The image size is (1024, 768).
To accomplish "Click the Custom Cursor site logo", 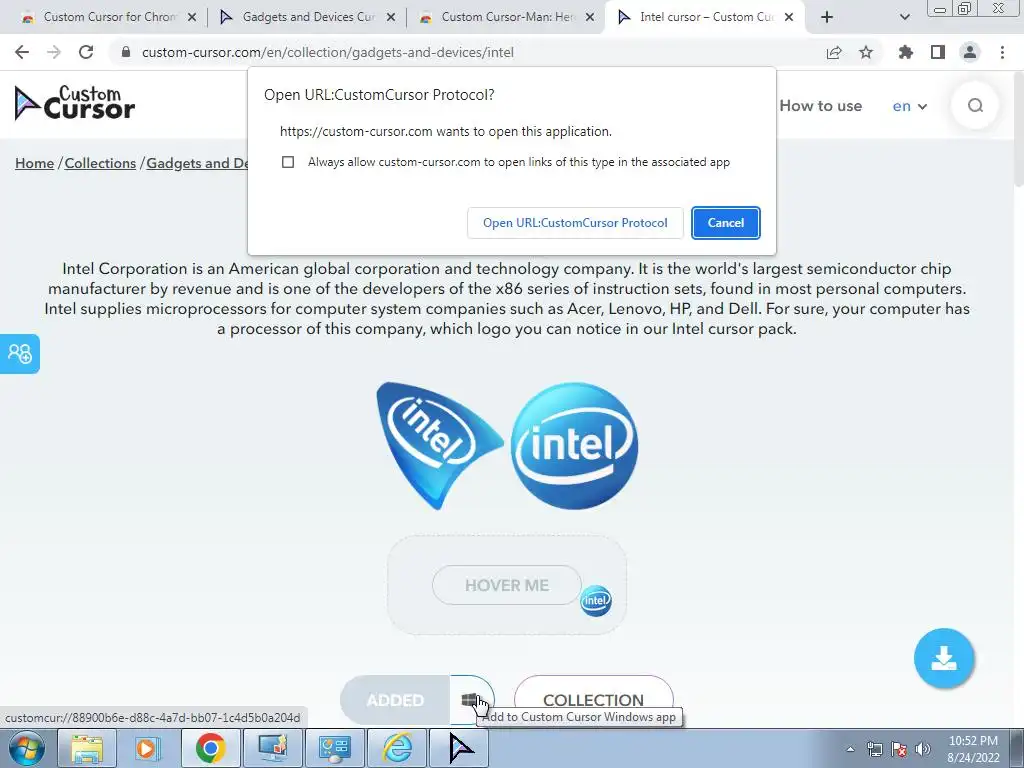I will tap(74, 103).
